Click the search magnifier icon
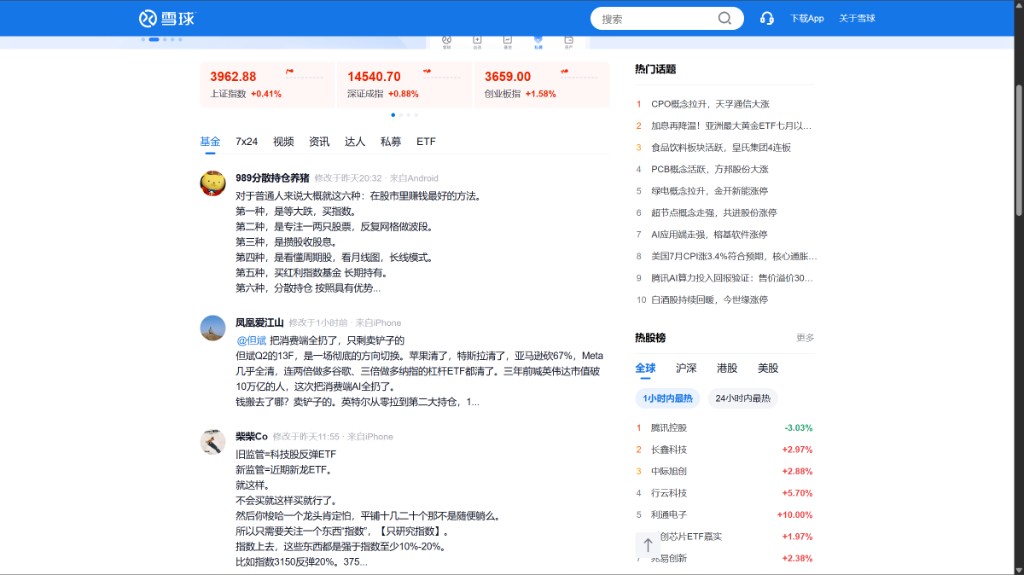The image size is (1024, 575). 724,18
